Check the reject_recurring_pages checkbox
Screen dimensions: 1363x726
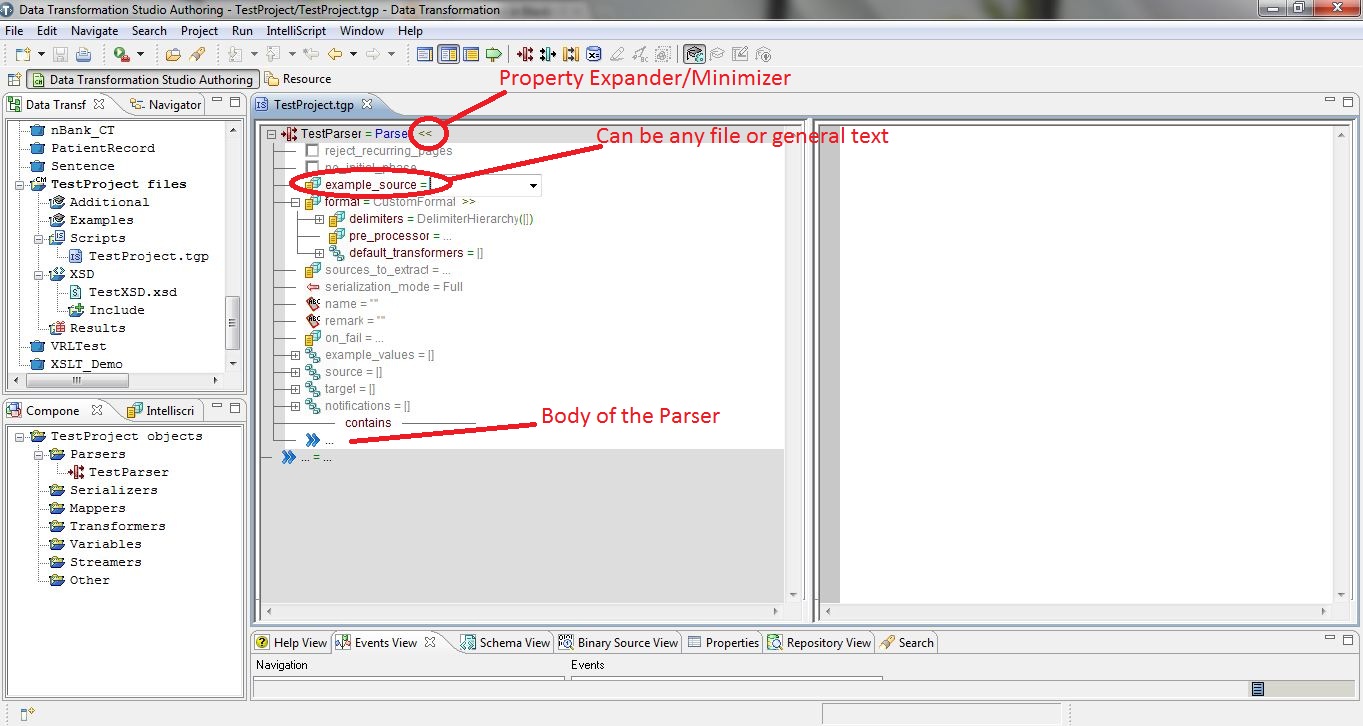[x=313, y=150]
